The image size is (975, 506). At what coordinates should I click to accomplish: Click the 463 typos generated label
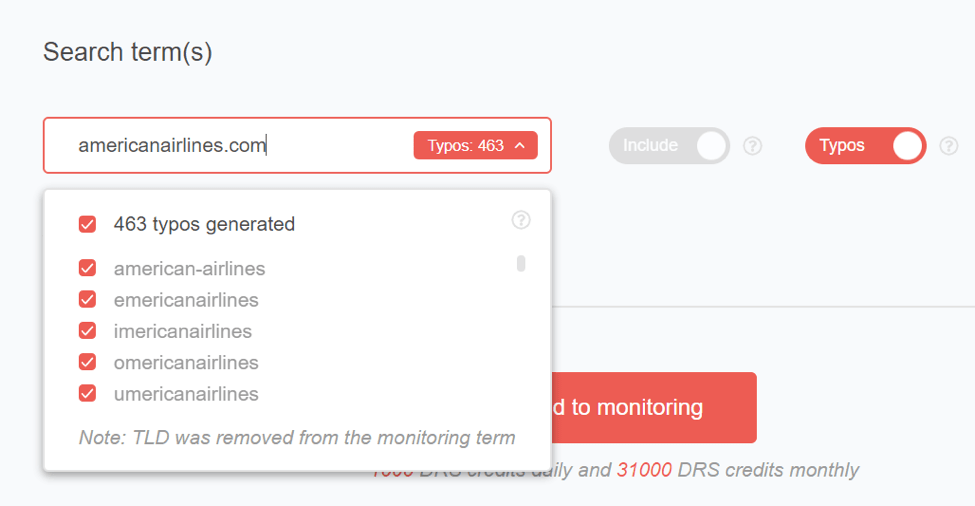[204, 224]
